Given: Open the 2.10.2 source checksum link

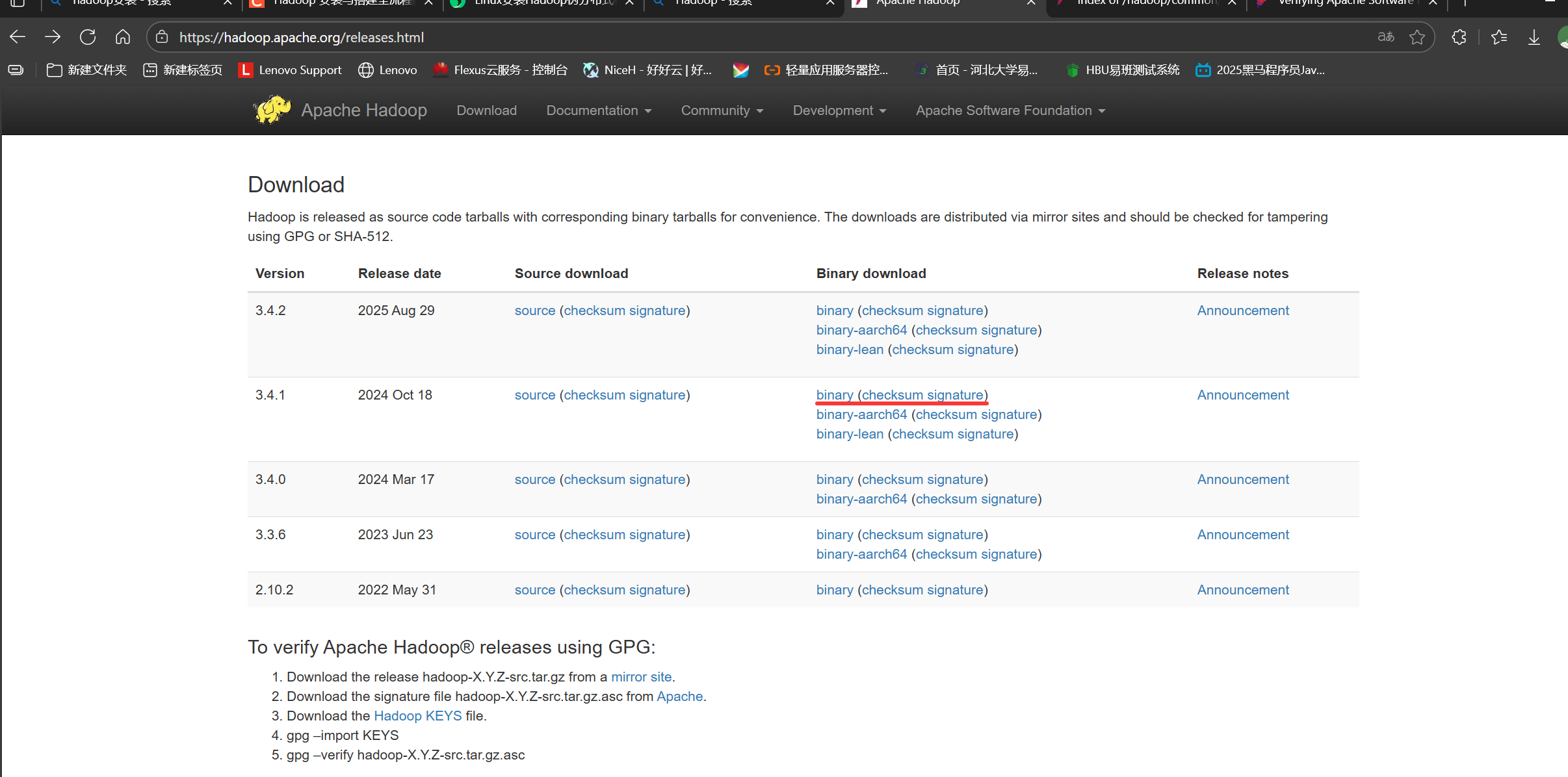Looking at the screenshot, I should (594, 590).
